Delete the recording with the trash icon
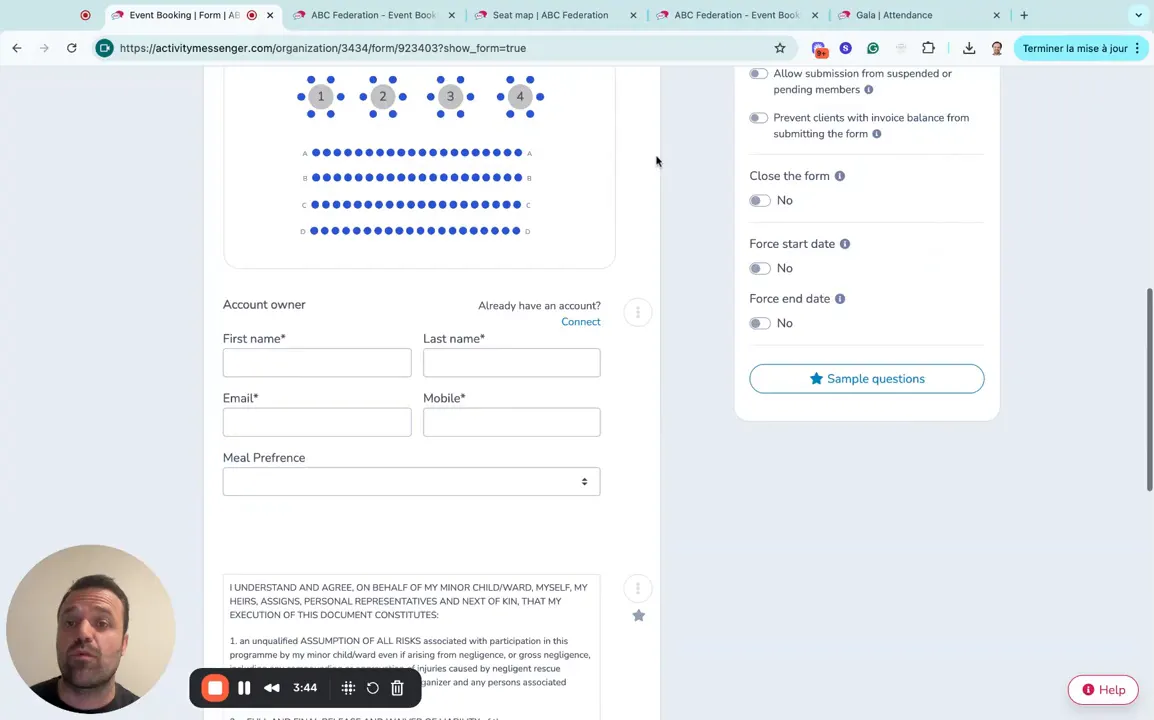Viewport: 1154px width, 720px height. pyautogui.click(x=397, y=687)
